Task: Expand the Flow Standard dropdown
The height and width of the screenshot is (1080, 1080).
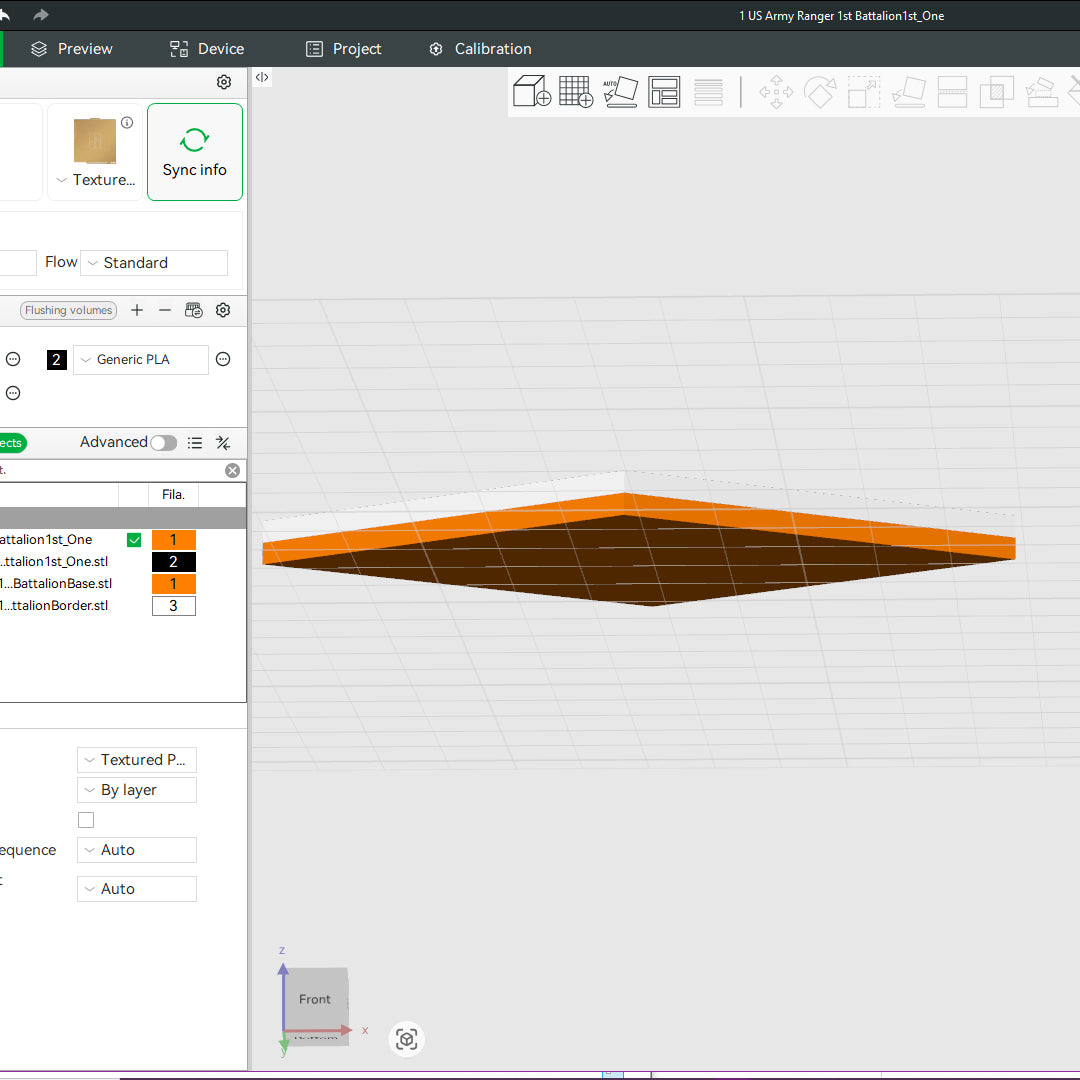Action: pos(154,263)
